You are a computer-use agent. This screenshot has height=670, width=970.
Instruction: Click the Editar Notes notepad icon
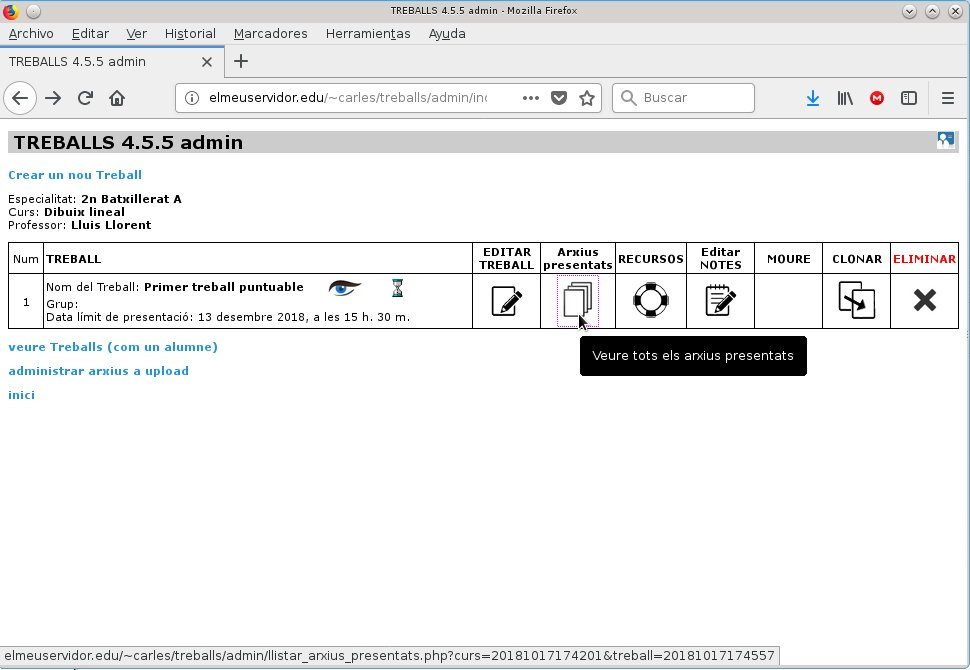point(721,300)
